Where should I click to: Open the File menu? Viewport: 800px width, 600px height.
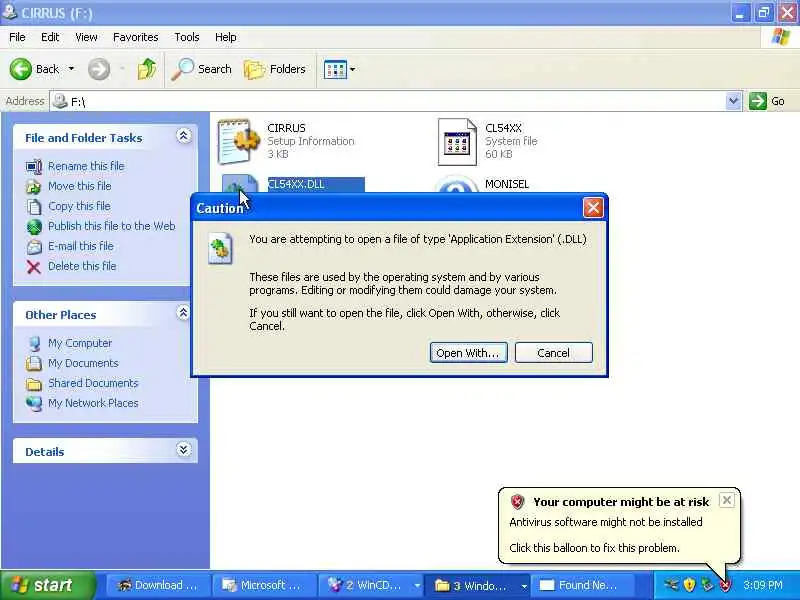tap(17, 37)
